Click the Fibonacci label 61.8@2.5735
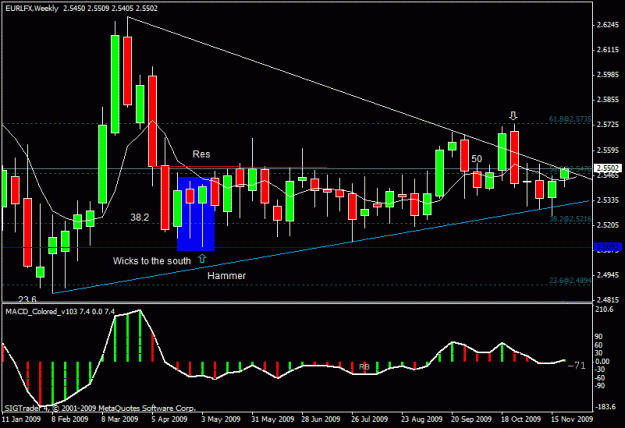Screen dimensions: 625x428 coord(570,119)
